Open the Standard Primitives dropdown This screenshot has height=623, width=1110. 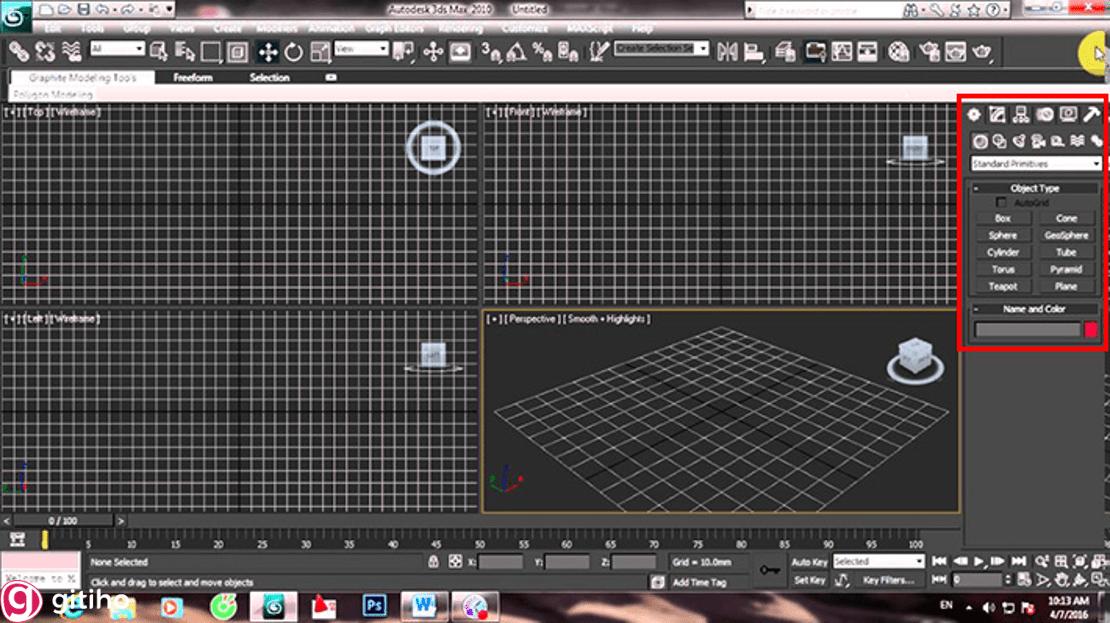tap(1033, 163)
